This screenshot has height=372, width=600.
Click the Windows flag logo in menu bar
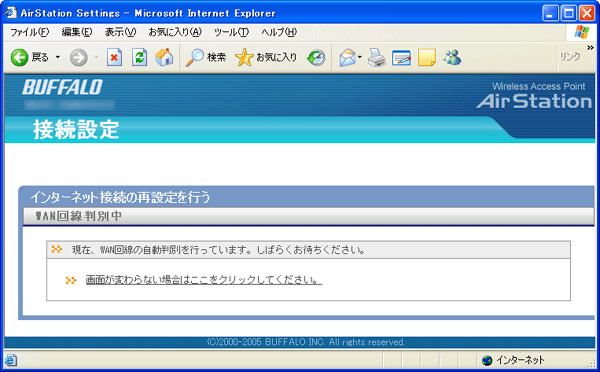(x=582, y=33)
